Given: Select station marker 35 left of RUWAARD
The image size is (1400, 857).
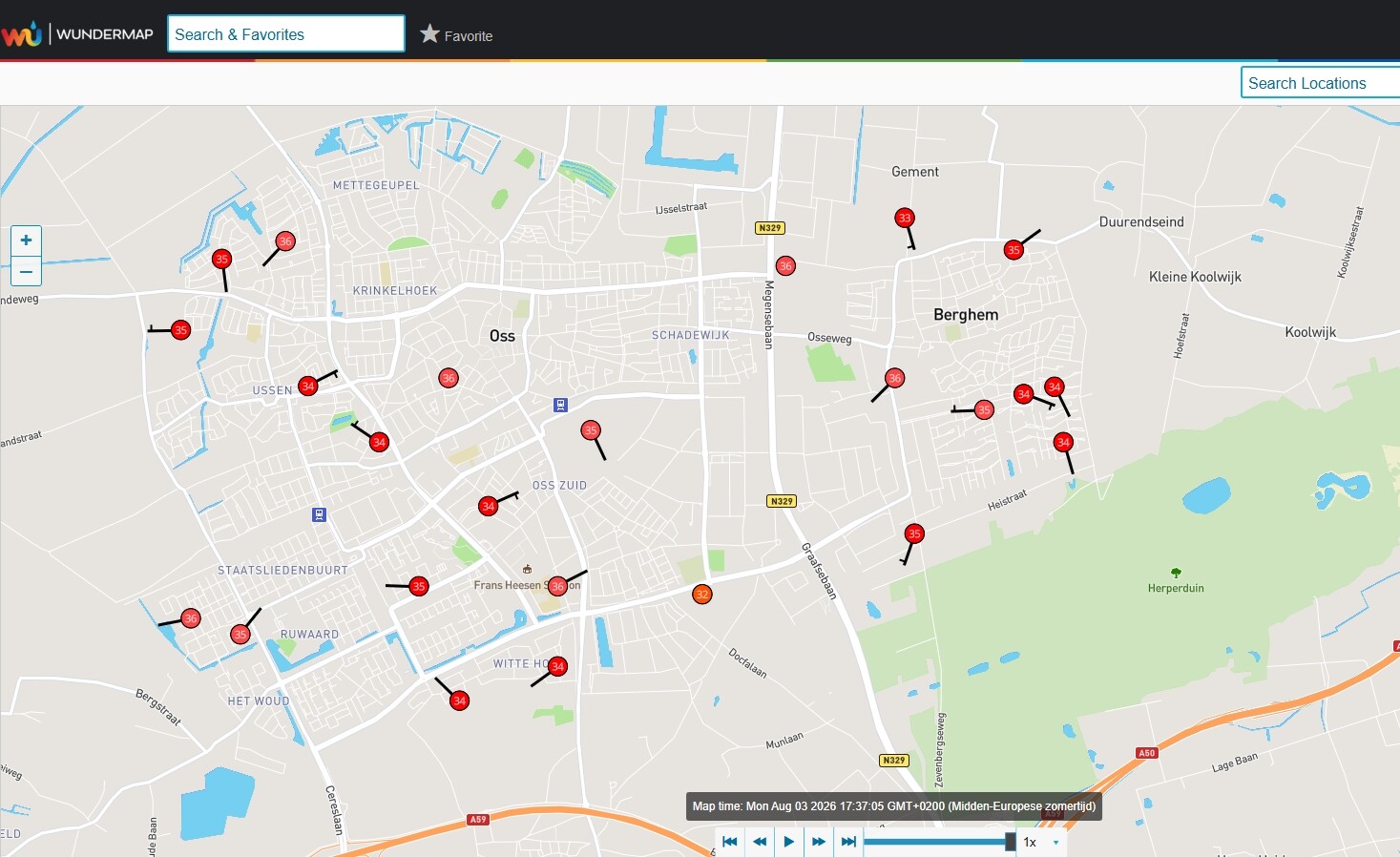Looking at the screenshot, I should coord(240,634).
